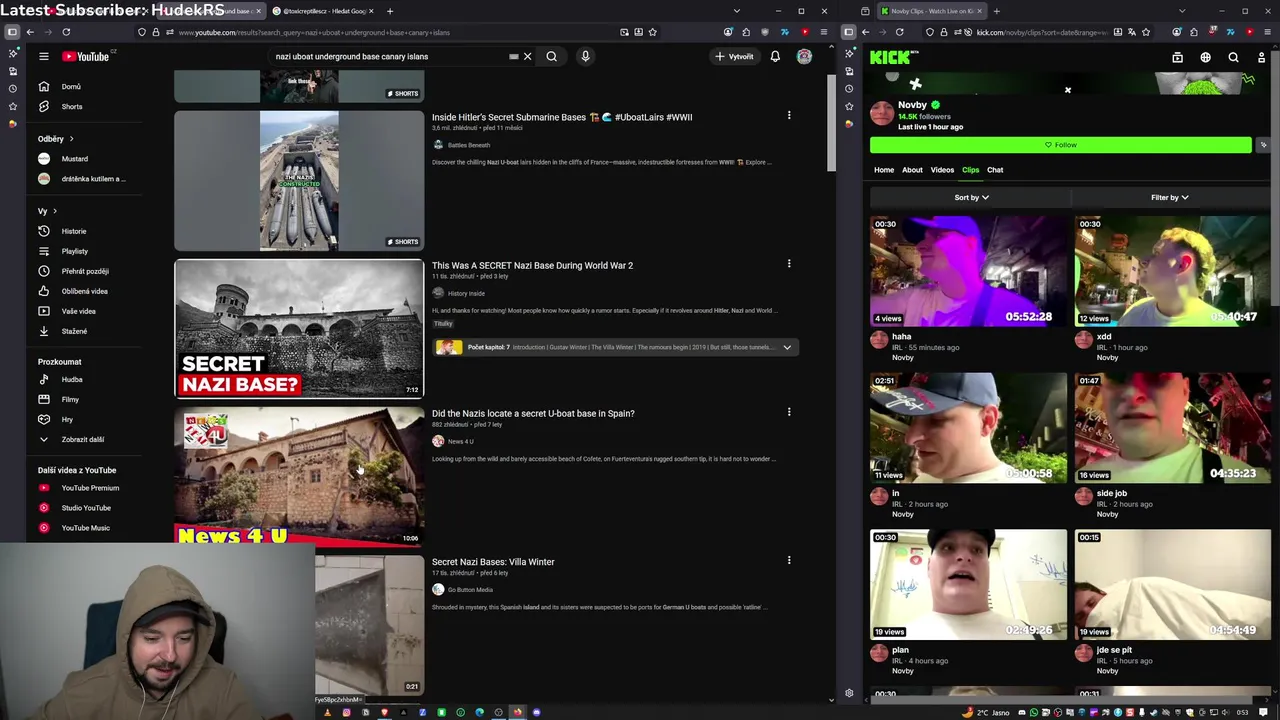This screenshot has height=720, width=1280.
Task: Open Filter by dropdown on Kick clips
Action: 1169,197
